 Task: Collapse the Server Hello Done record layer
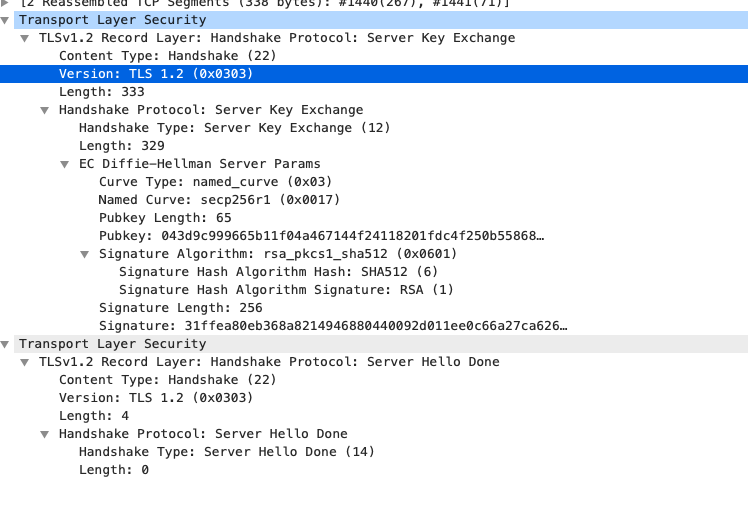click(25, 362)
